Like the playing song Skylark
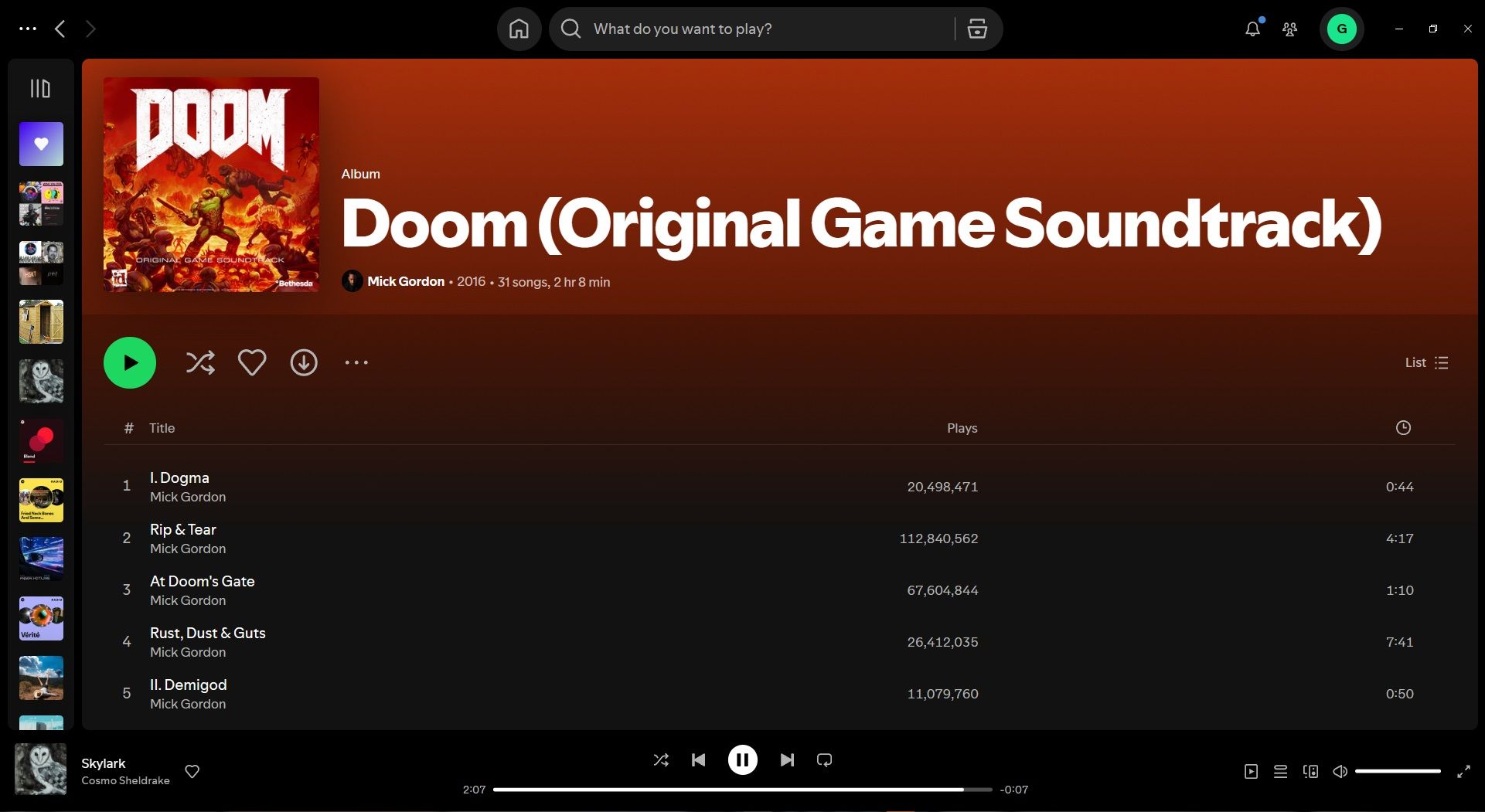Screen dimensions: 1485x812 (192, 771)
